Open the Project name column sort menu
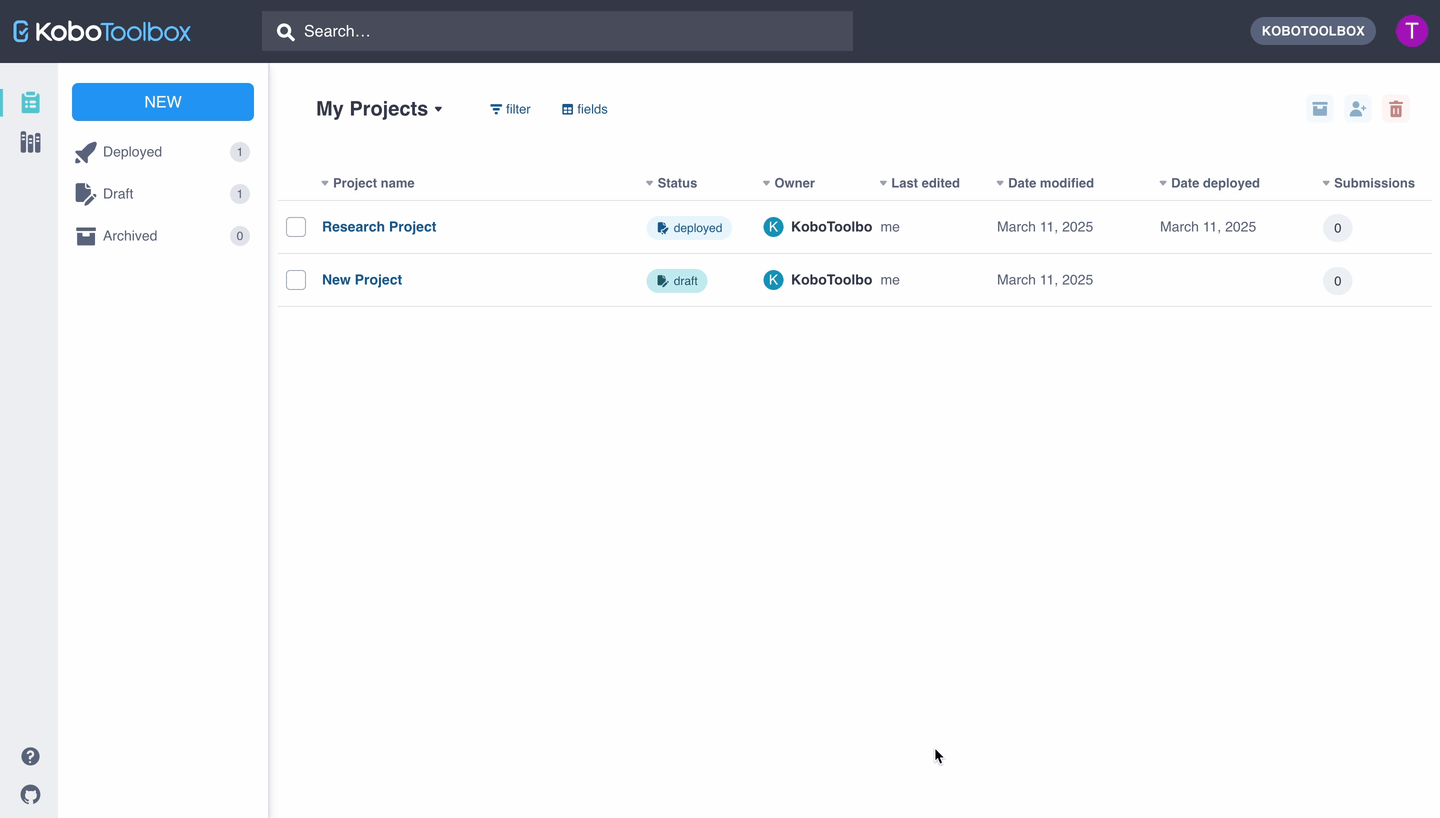 click(x=367, y=183)
